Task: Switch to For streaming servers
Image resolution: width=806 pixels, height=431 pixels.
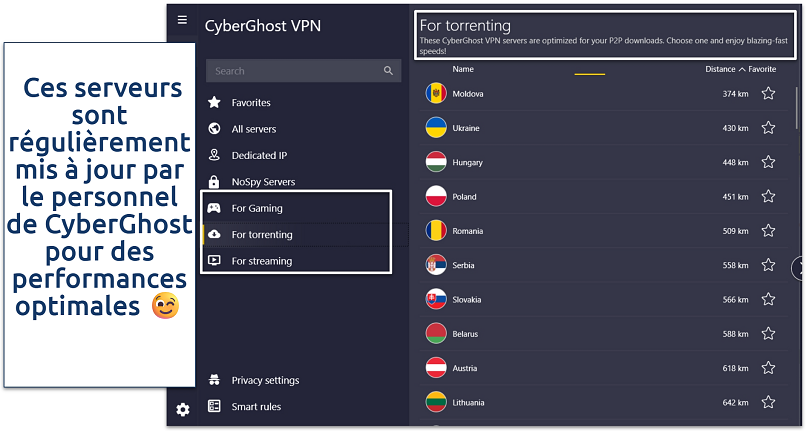Action: 261,261
